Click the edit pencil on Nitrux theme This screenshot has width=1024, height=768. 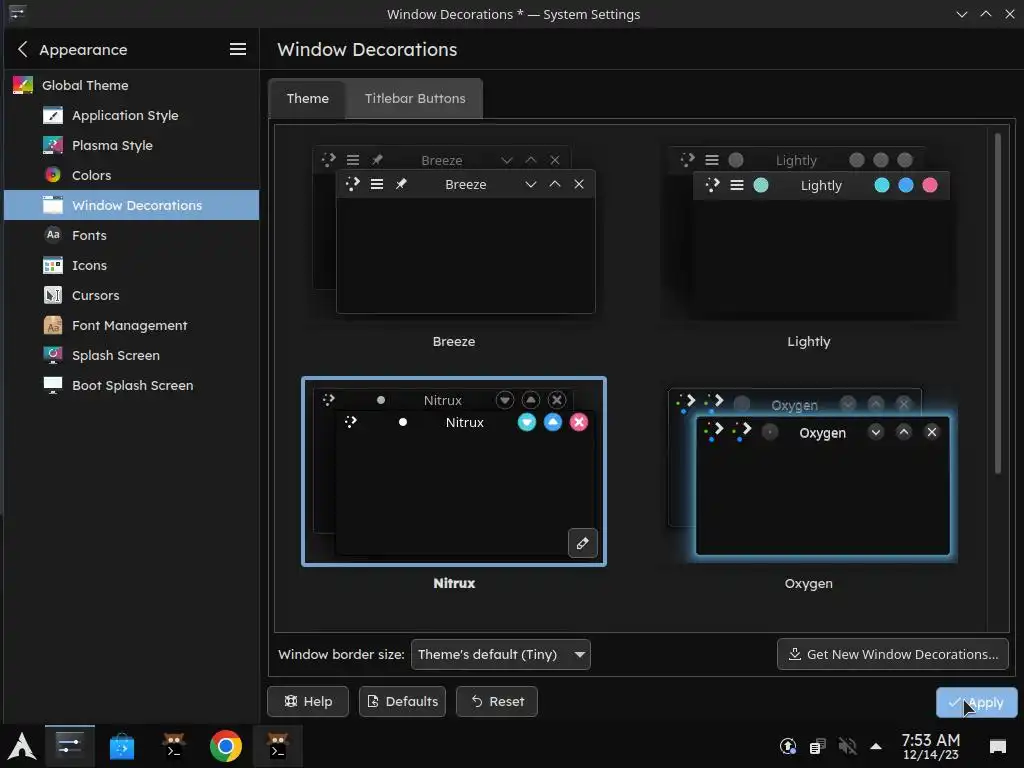click(583, 543)
